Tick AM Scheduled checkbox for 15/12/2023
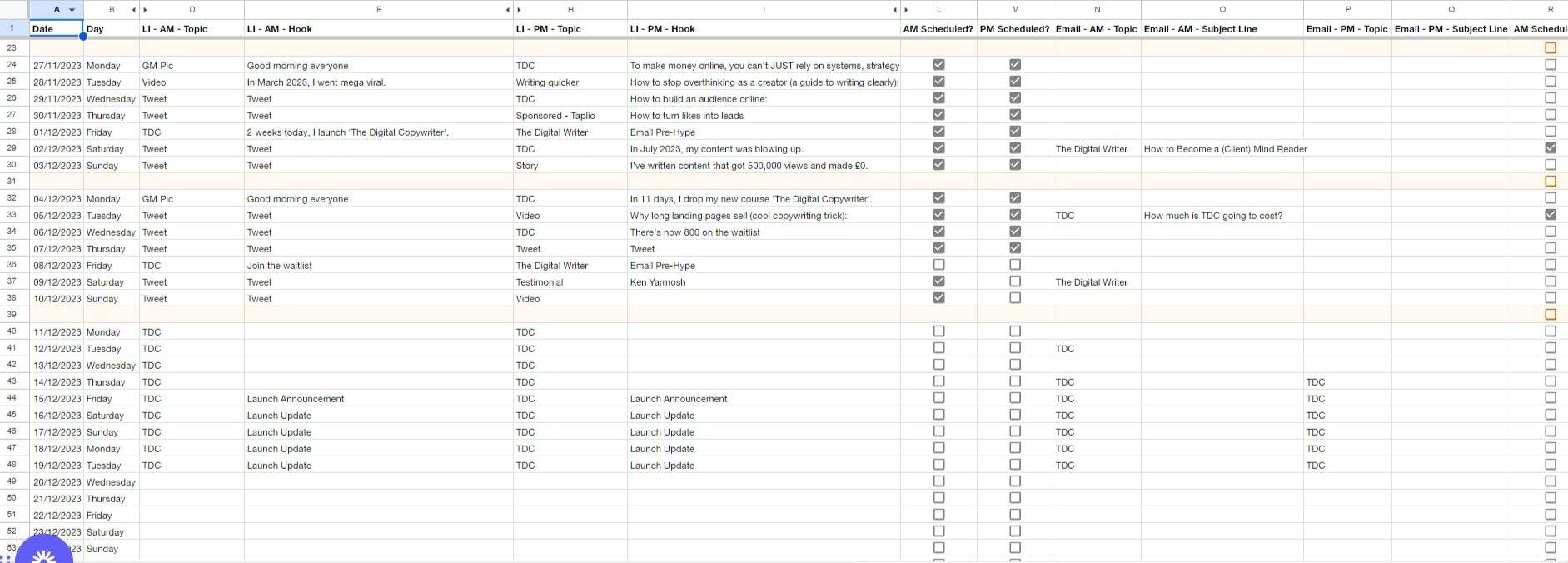 938,398
